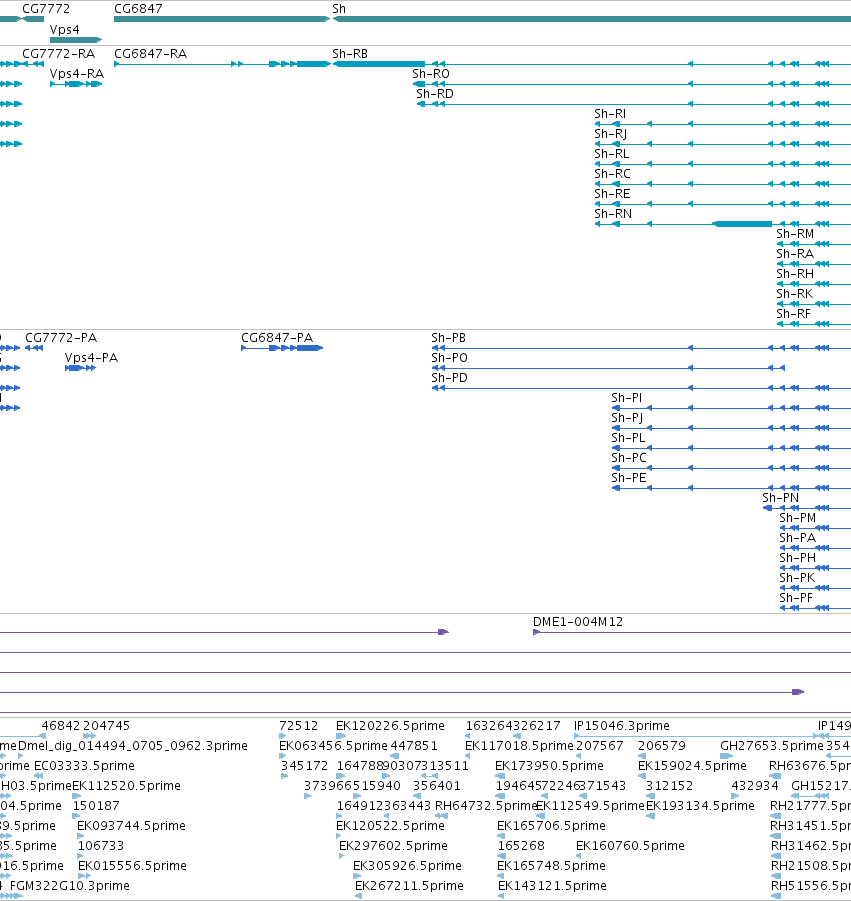The width and height of the screenshot is (851, 901).
Task: Select the Sh-RB transcript exon block
Action: coord(379,64)
